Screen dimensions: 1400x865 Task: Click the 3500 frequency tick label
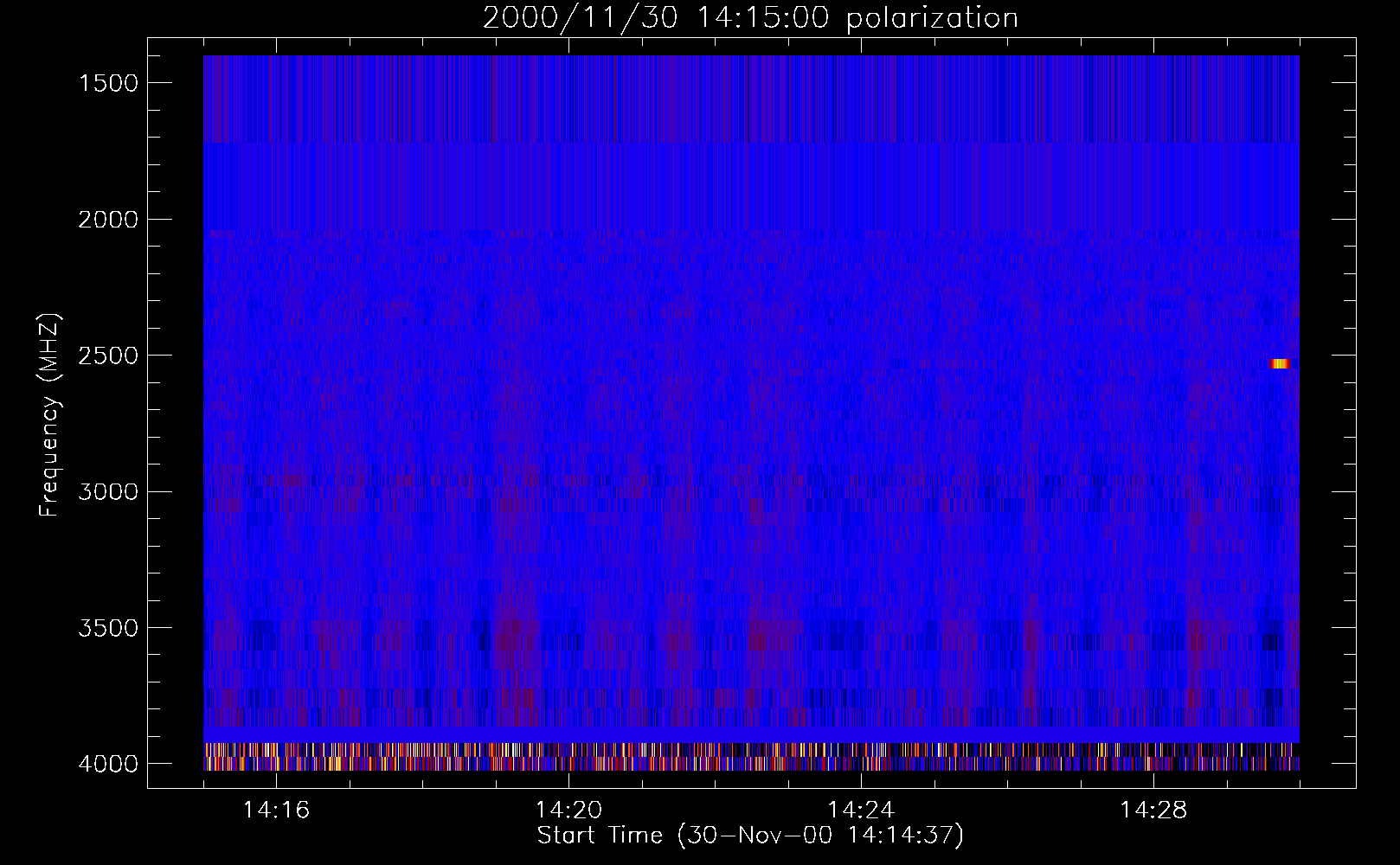point(108,628)
